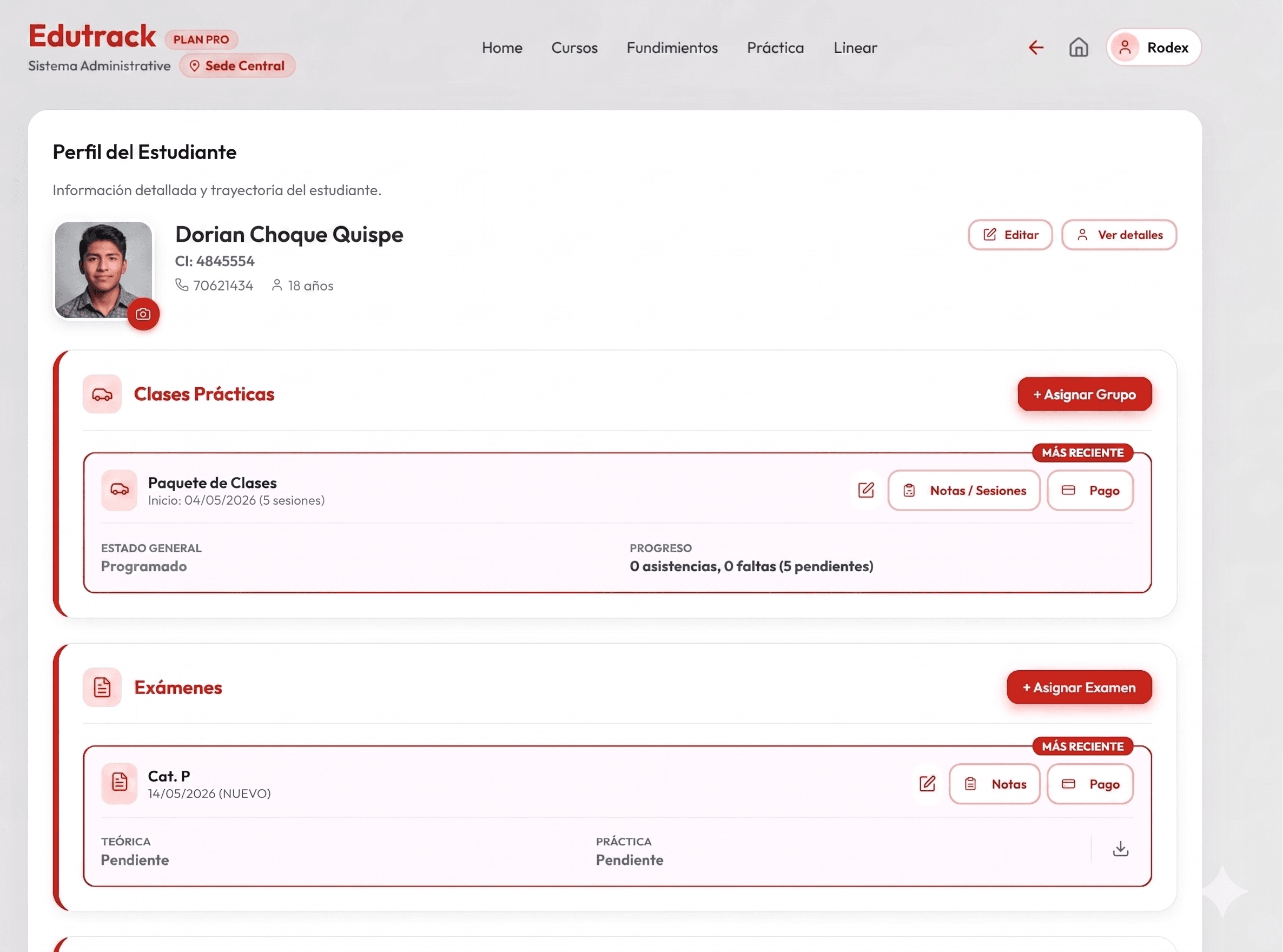Click the Paquete de Clases car icon
1283x952 pixels.
119,491
